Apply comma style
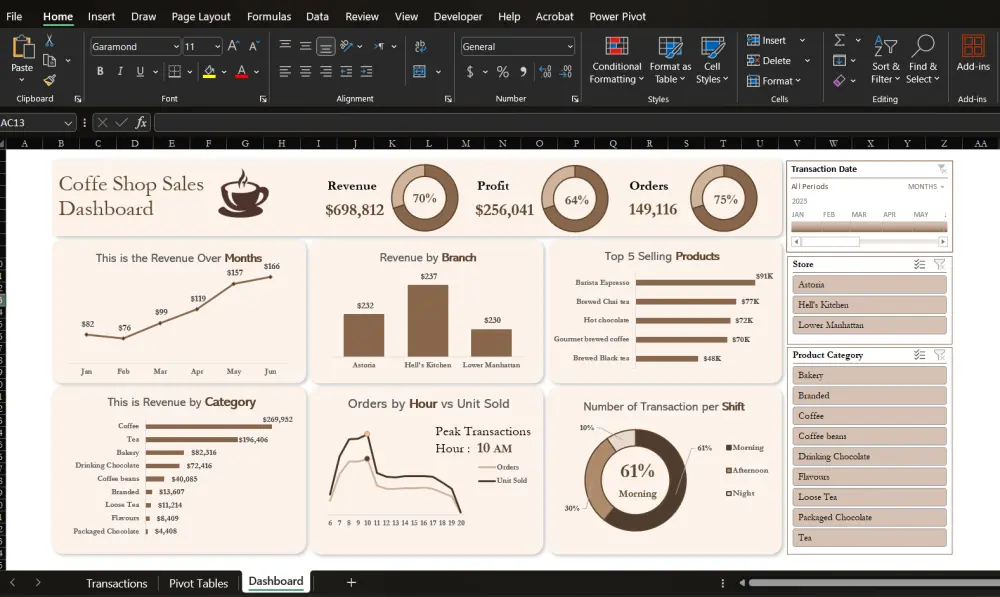Image resolution: width=1000 pixels, height=597 pixels. tap(523, 72)
